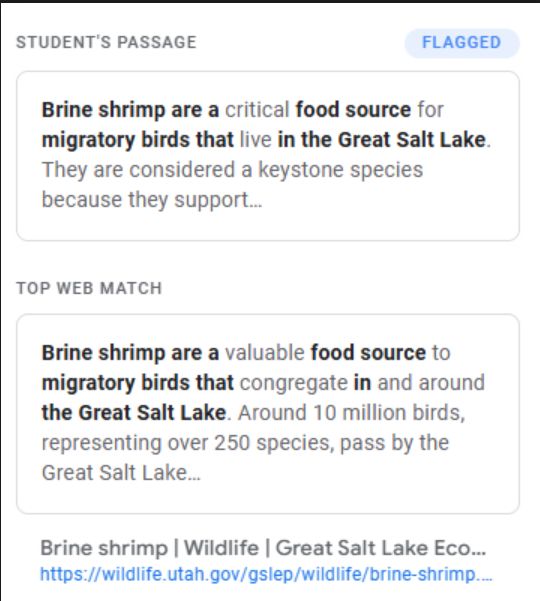Click truncated 'because they support…' text
540x601 pixels.
coord(152,200)
